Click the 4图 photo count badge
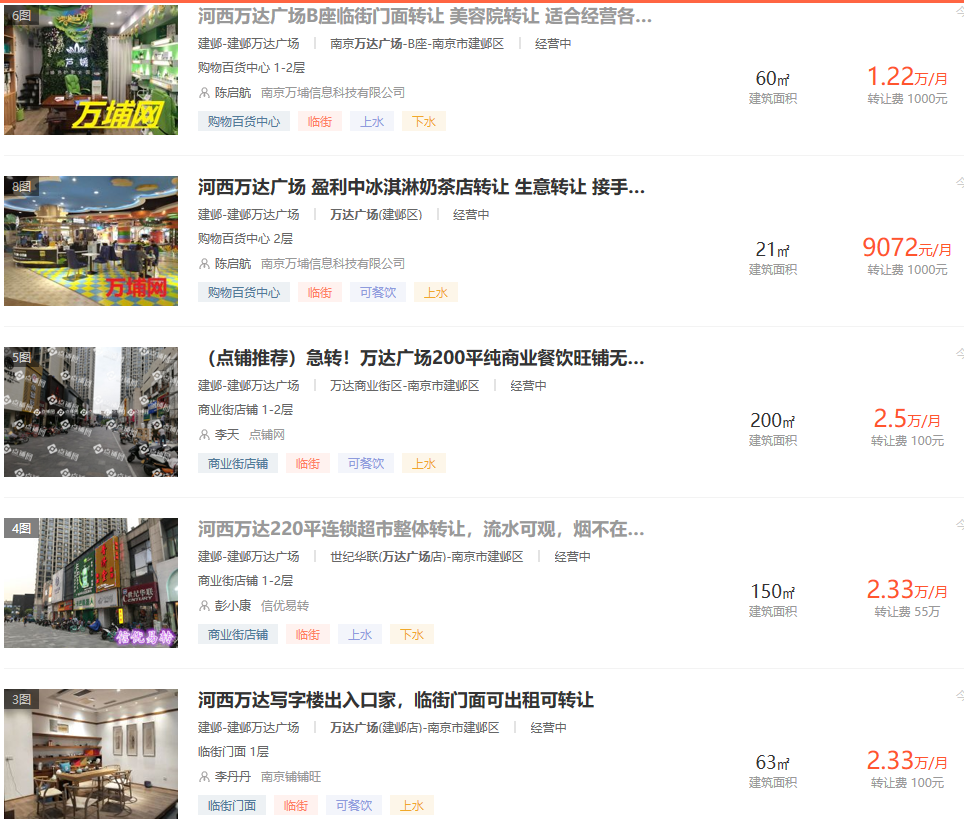This screenshot has height=825, width=964. pos(21,528)
